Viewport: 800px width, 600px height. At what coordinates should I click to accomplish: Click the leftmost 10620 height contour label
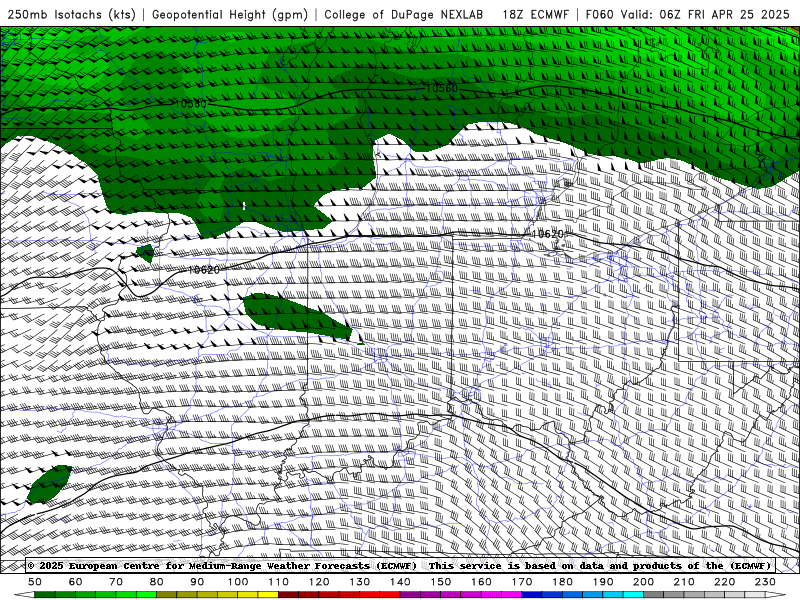coord(204,270)
